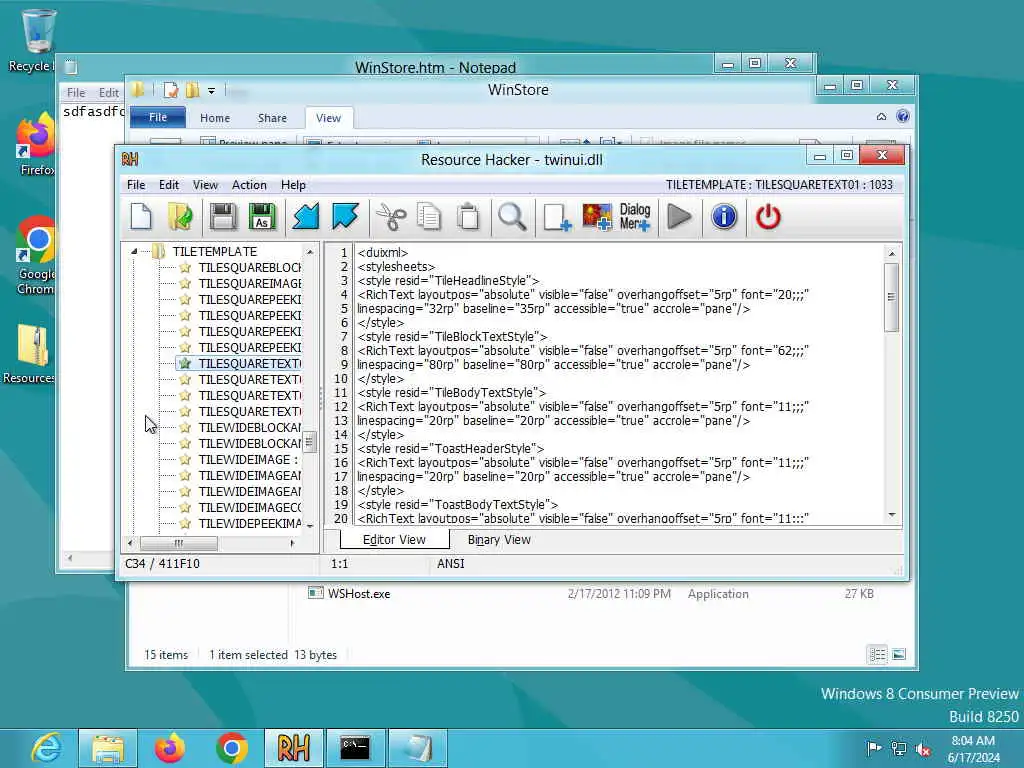Select TILESQUAREIMAGE resource in tree
The image size is (1024, 768).
coord(249,283)
